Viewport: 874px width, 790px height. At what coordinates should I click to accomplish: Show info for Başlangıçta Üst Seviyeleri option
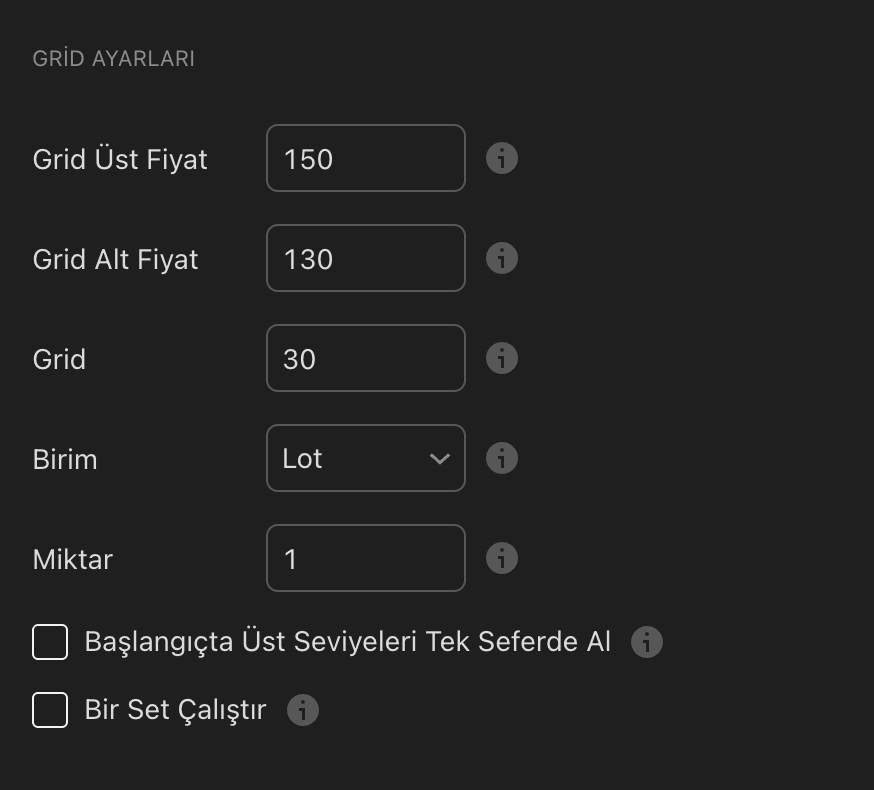[647, 642]
